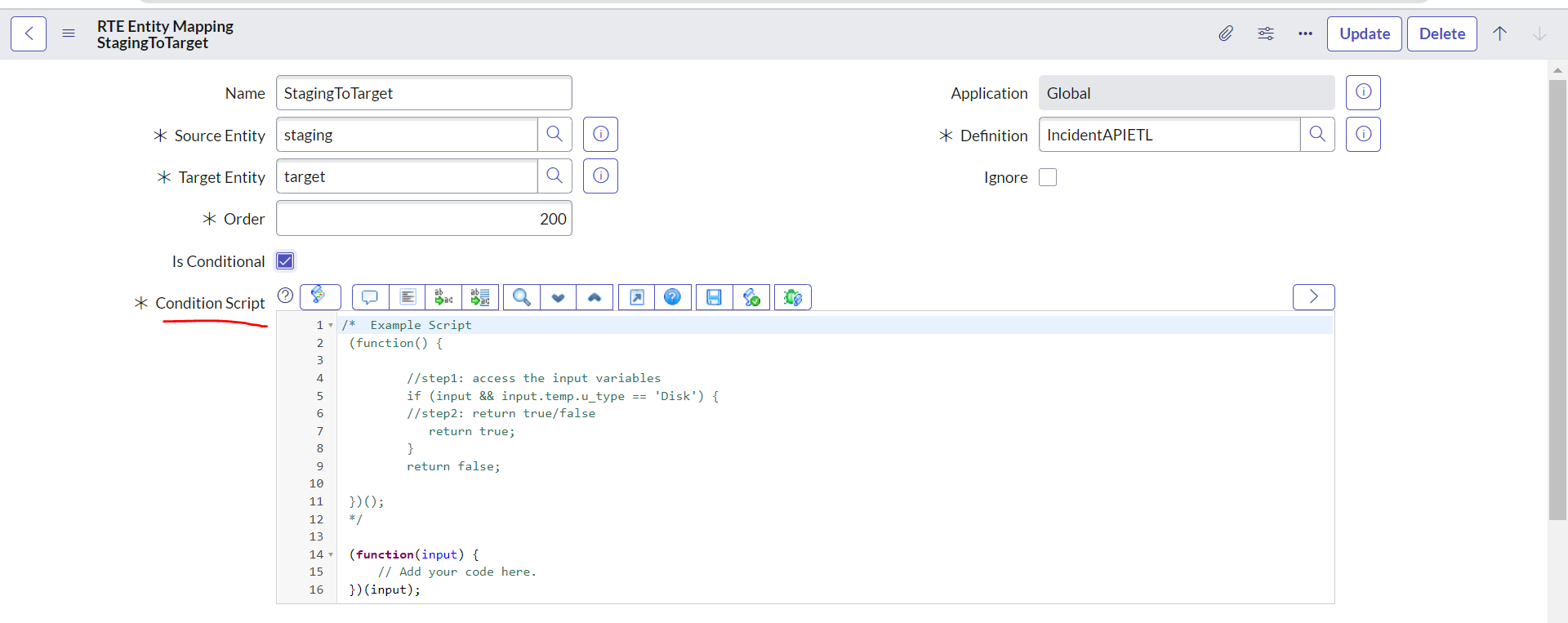Start search in script editor
Screen dimensions: 1568x623
coord(522,297)
